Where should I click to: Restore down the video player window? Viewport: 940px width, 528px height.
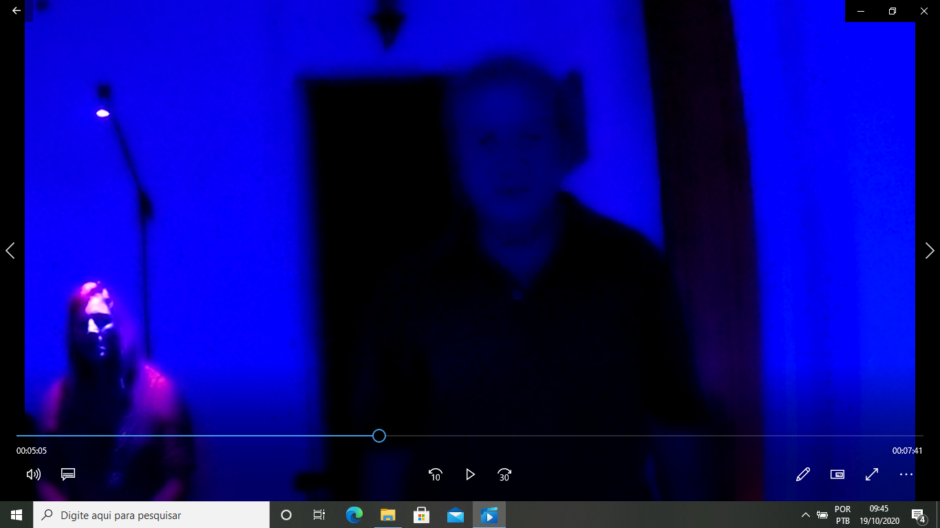point(893,11)
